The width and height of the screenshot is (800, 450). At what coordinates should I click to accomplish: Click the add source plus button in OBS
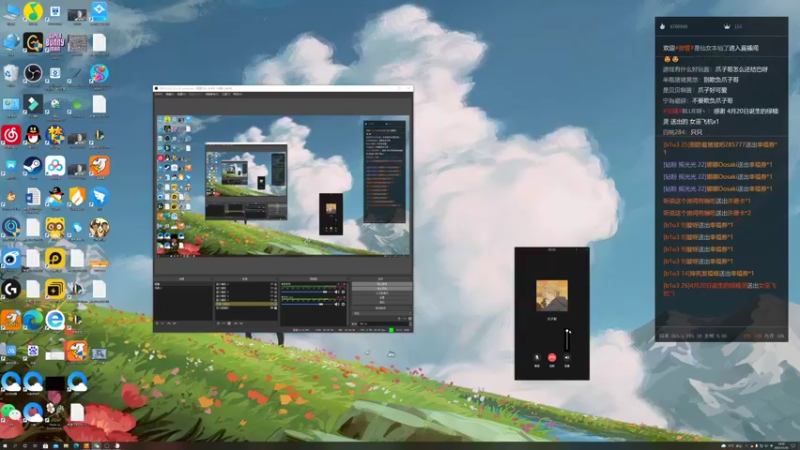(x=218, y=323)
